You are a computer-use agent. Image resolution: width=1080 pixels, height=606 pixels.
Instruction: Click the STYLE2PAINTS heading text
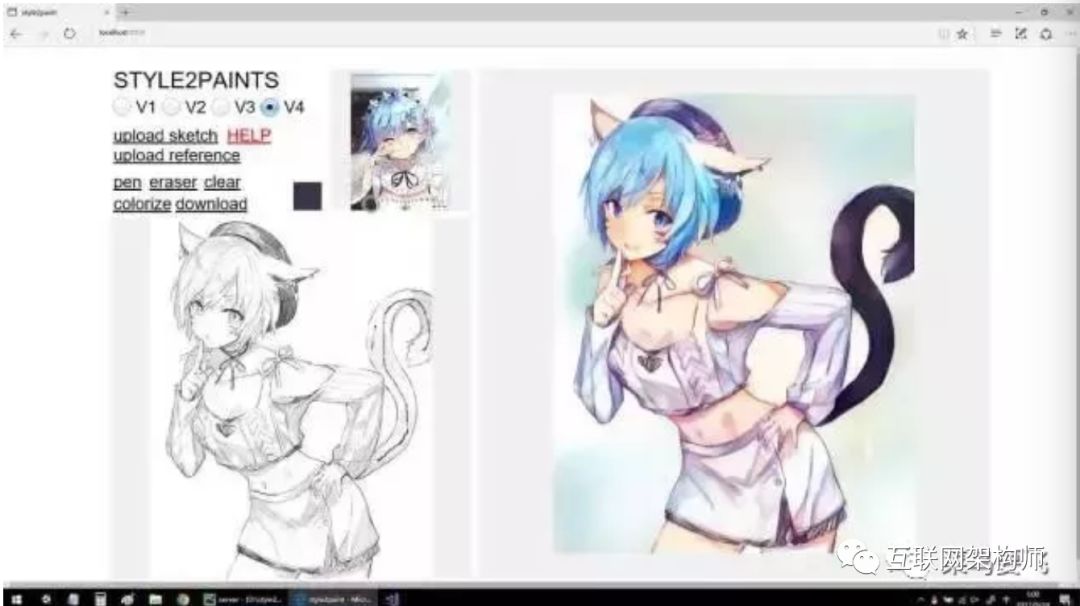click(196, 81)
